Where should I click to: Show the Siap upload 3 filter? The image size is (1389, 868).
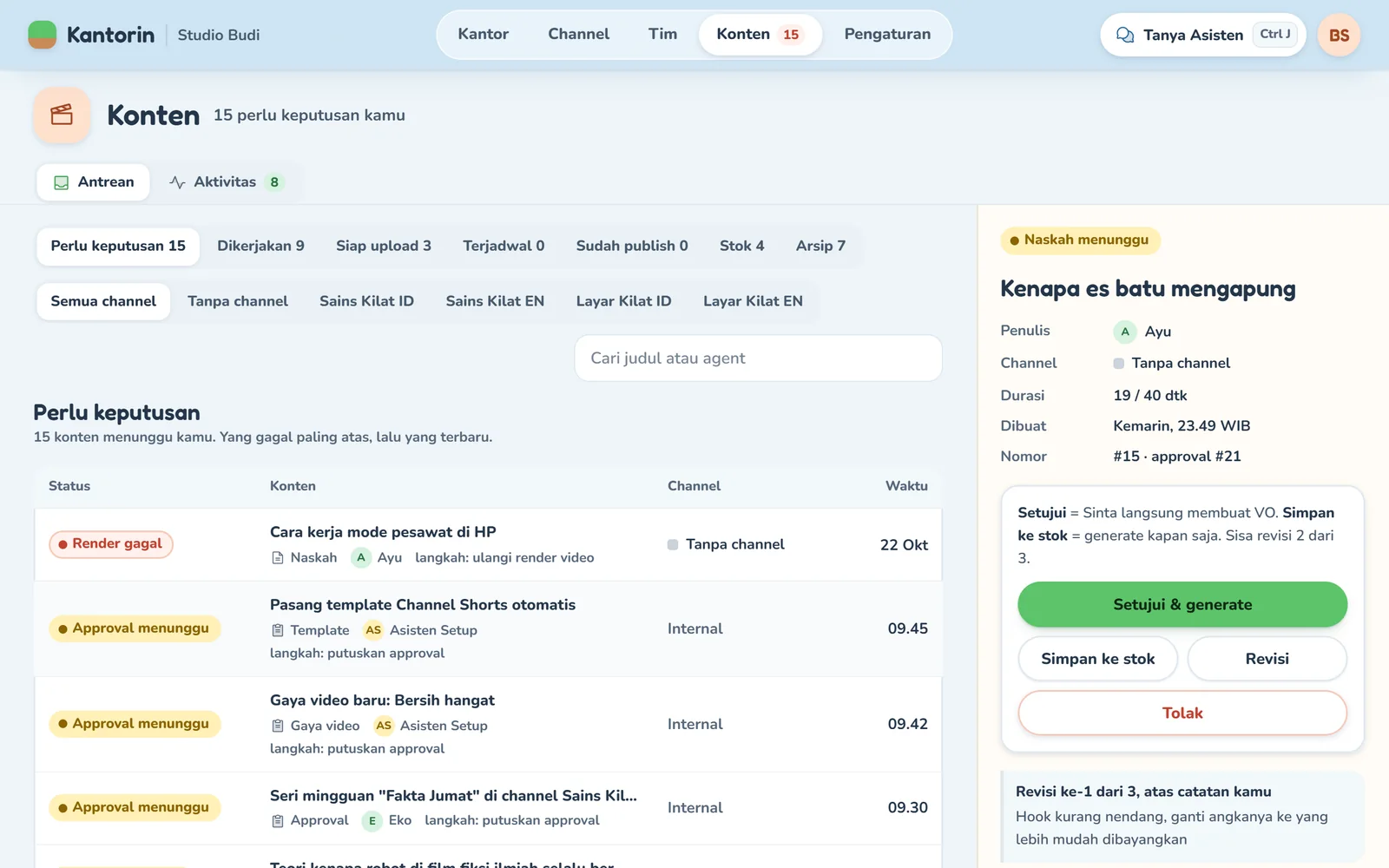[x=384, y=247]
